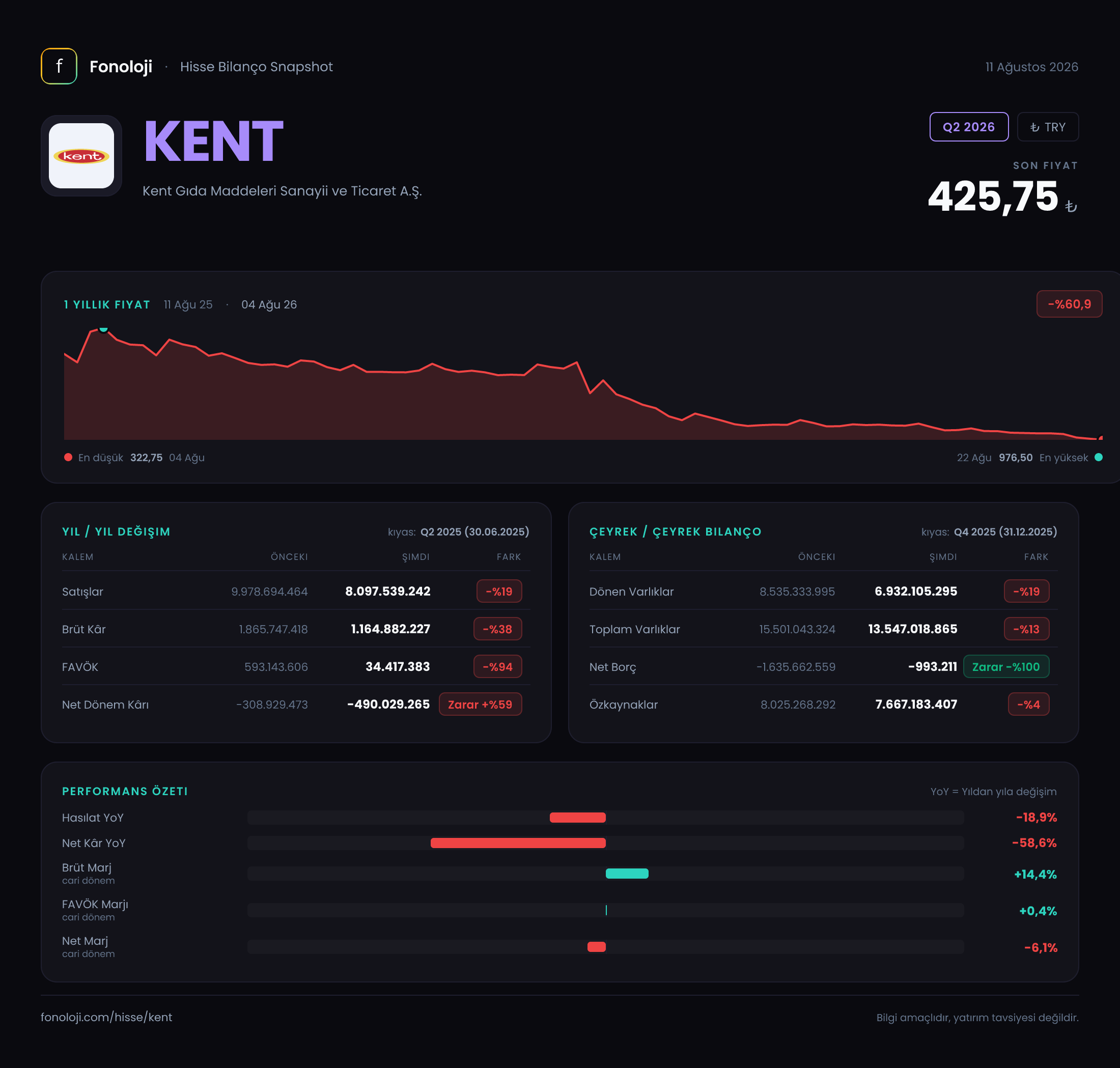The width and height of the screenshot is (1120, 1068).
Task: Click the -18,9% Hasılat YoY value
Action: point(1037,818)
